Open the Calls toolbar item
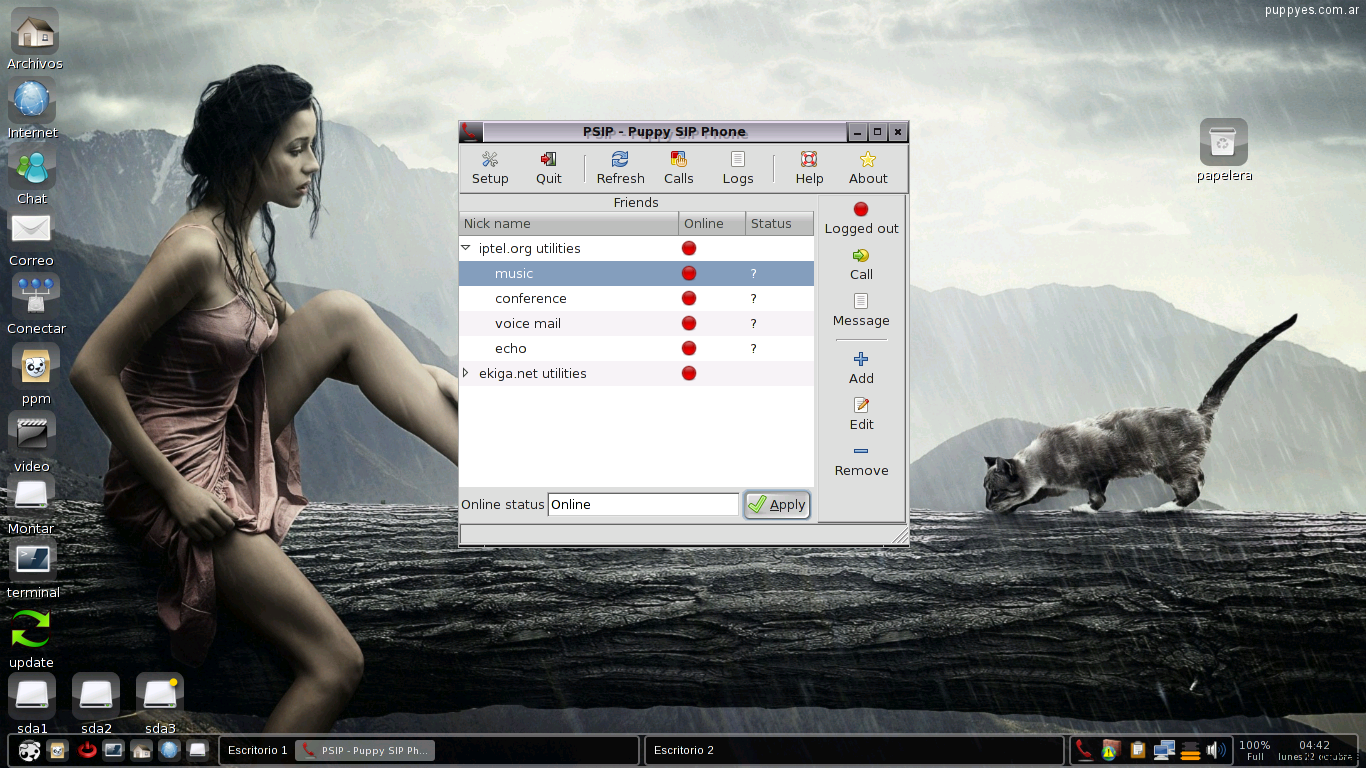The height and width of the screenshot is (768, 1366). click(x=678, y=168)
